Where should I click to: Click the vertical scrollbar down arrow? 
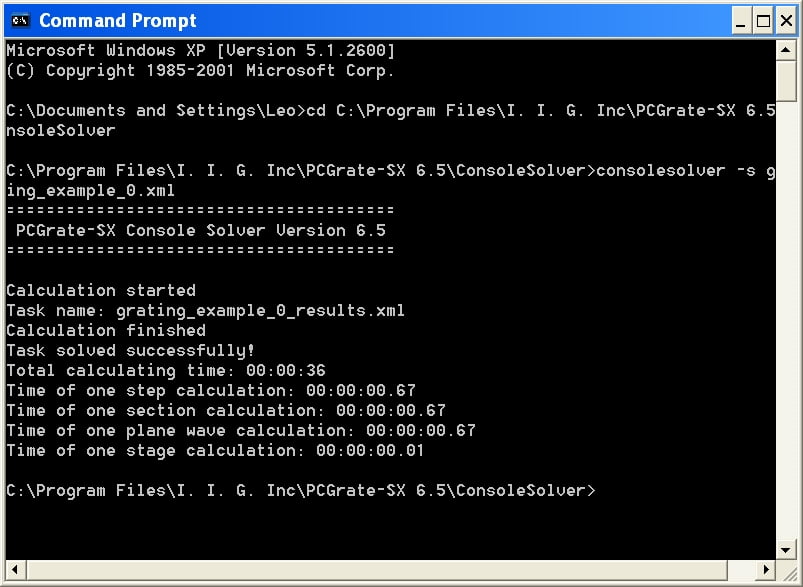point(786,550)
